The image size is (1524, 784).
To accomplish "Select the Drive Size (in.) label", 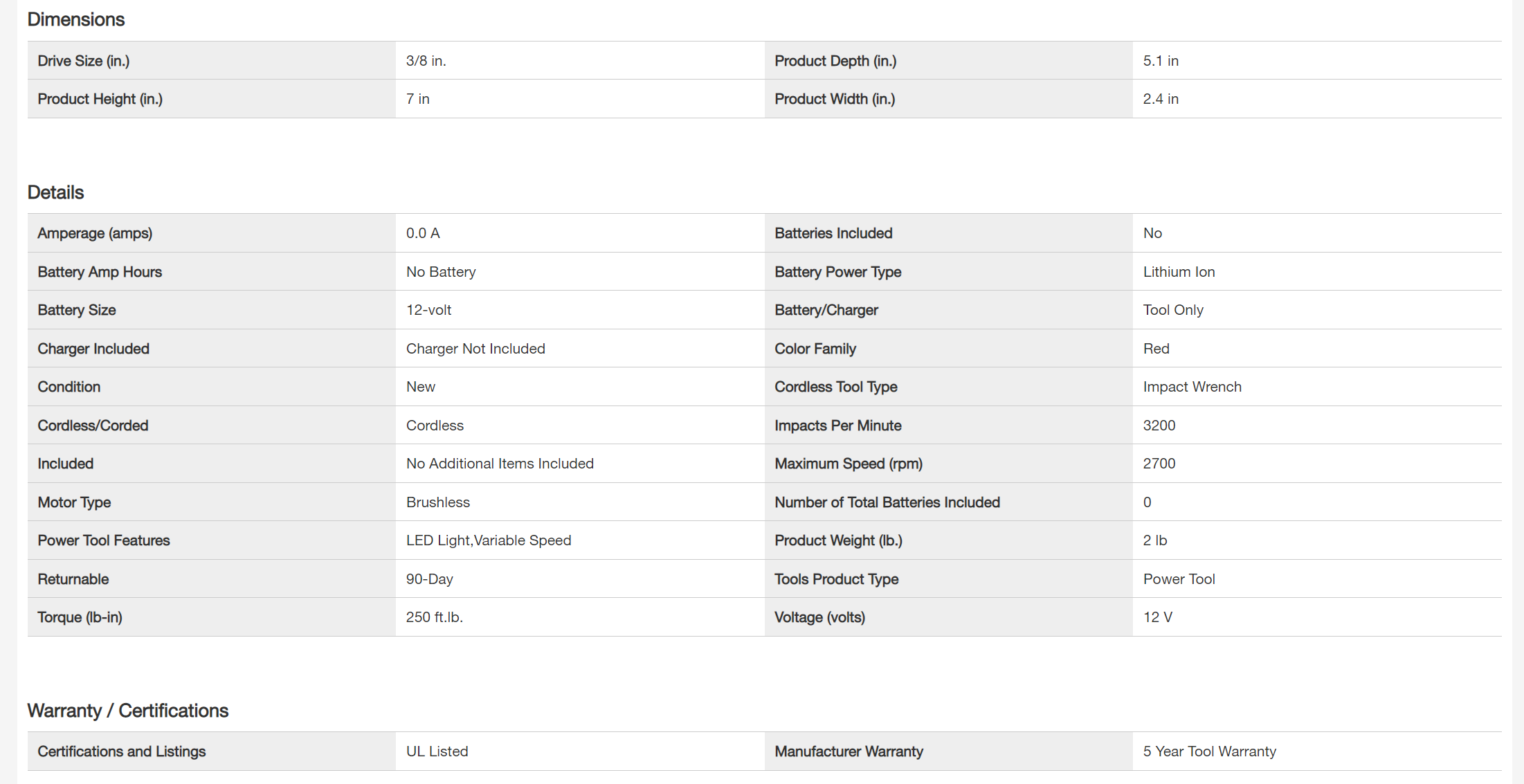I will click(84, 61).
